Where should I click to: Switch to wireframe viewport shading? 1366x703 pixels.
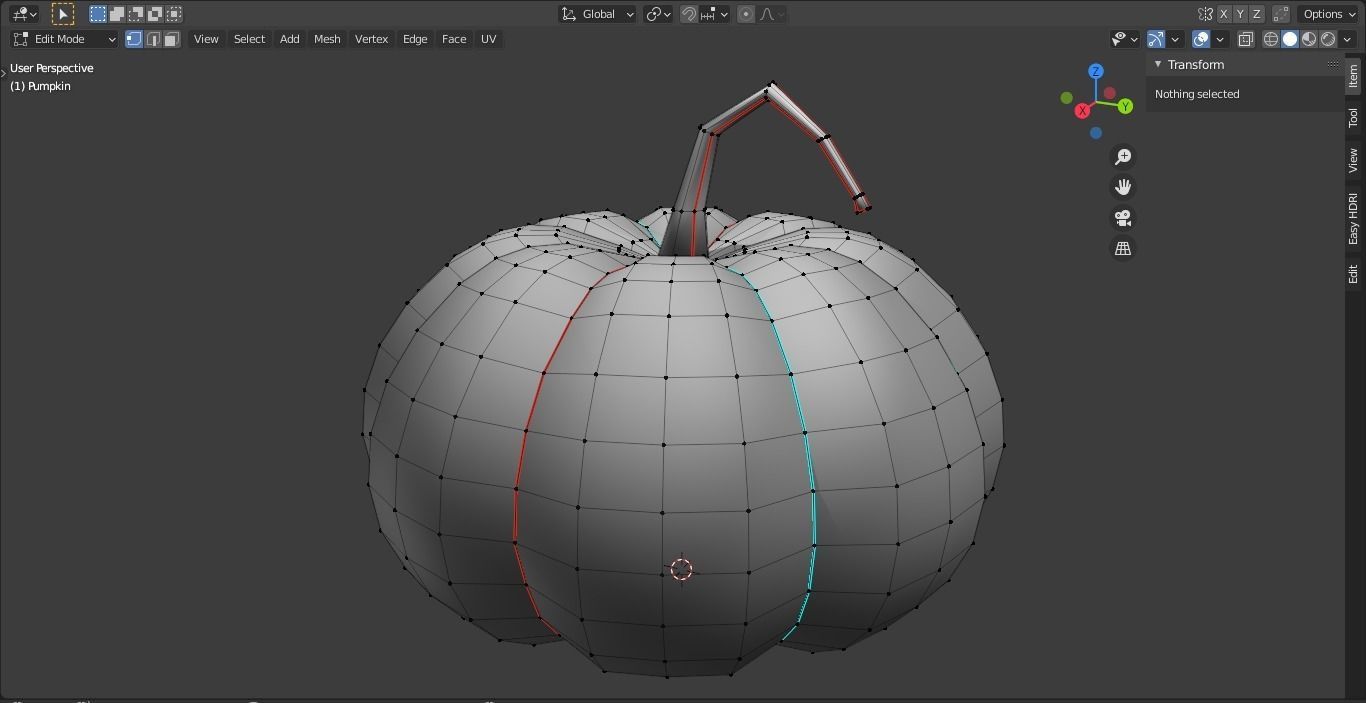coord(1271,39)
